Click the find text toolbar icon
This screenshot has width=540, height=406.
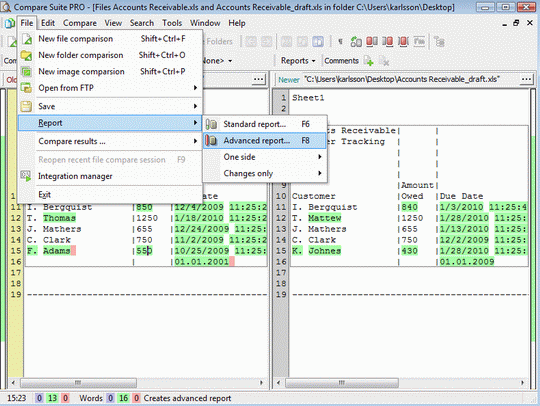point(419,42)
